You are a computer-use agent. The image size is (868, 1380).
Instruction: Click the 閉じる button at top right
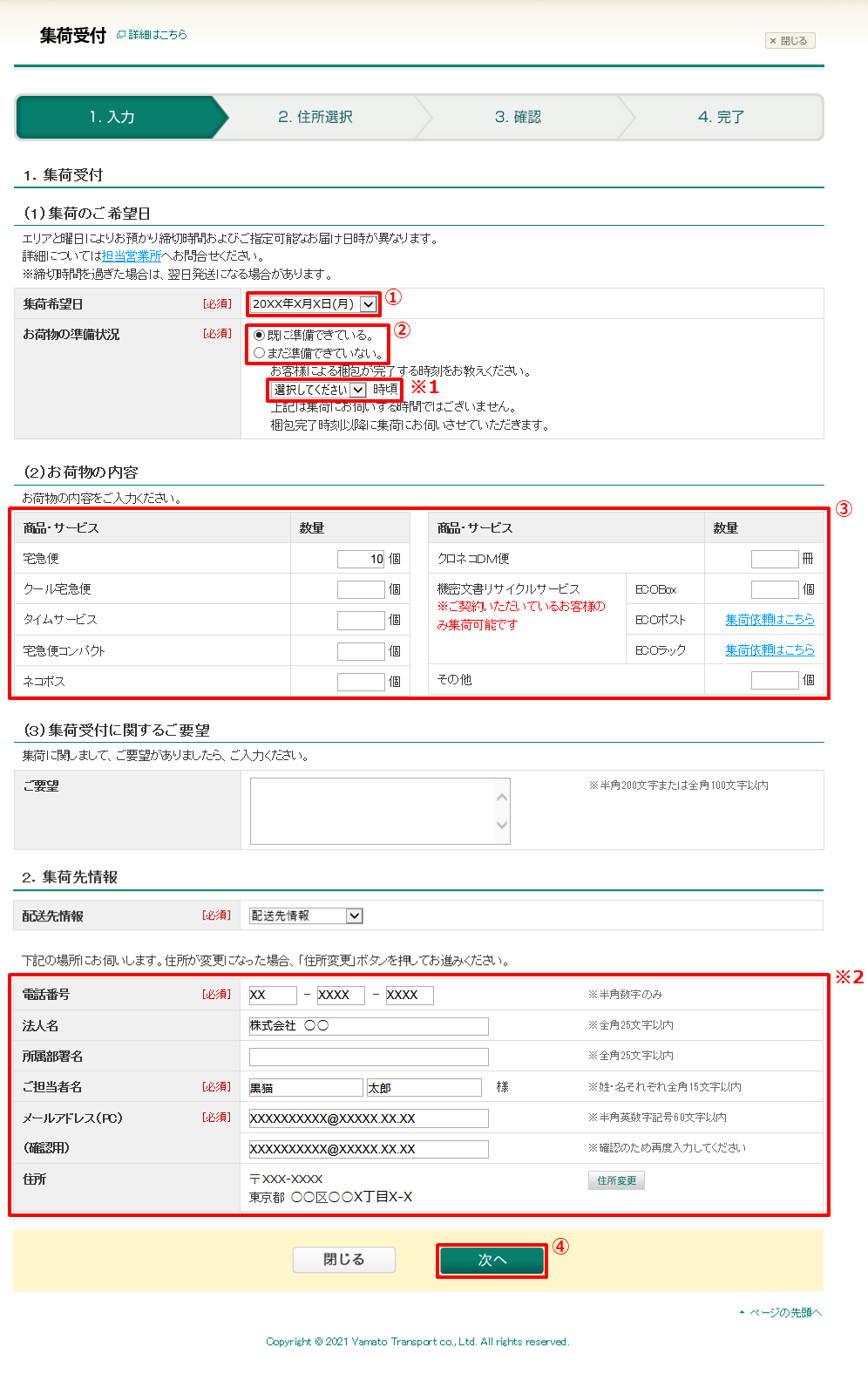pos(790,41)
